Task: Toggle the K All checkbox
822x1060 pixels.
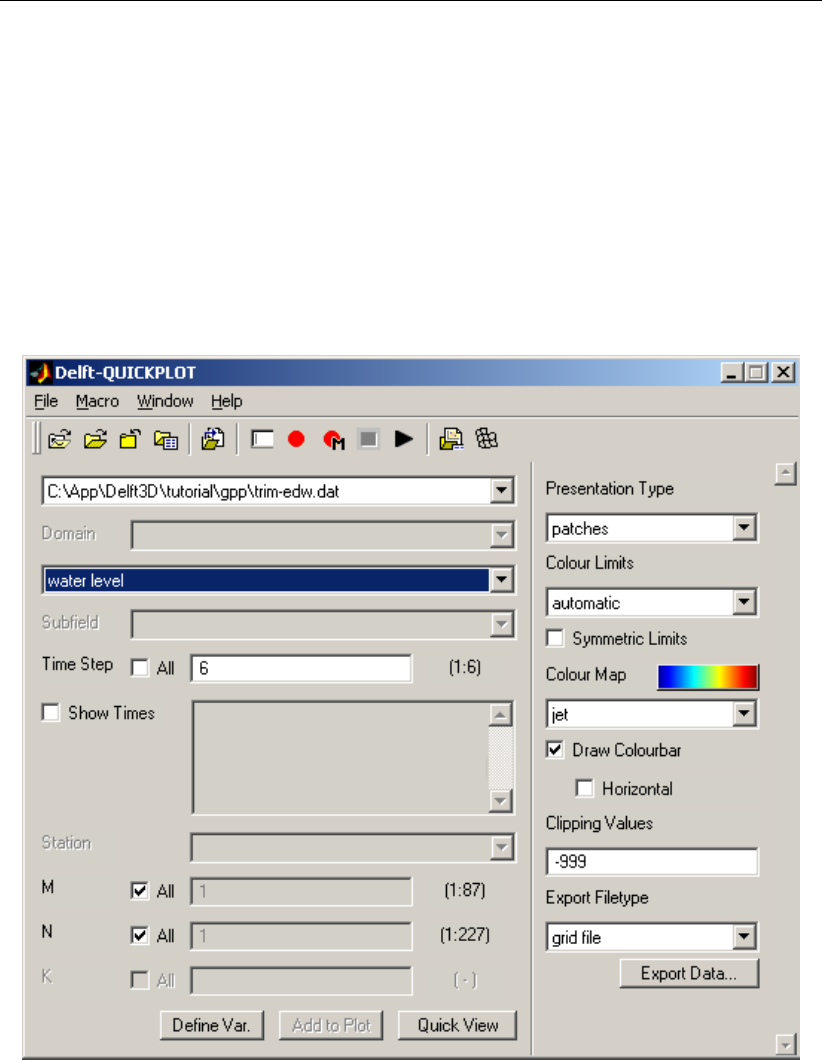Action: pos(140,980)
